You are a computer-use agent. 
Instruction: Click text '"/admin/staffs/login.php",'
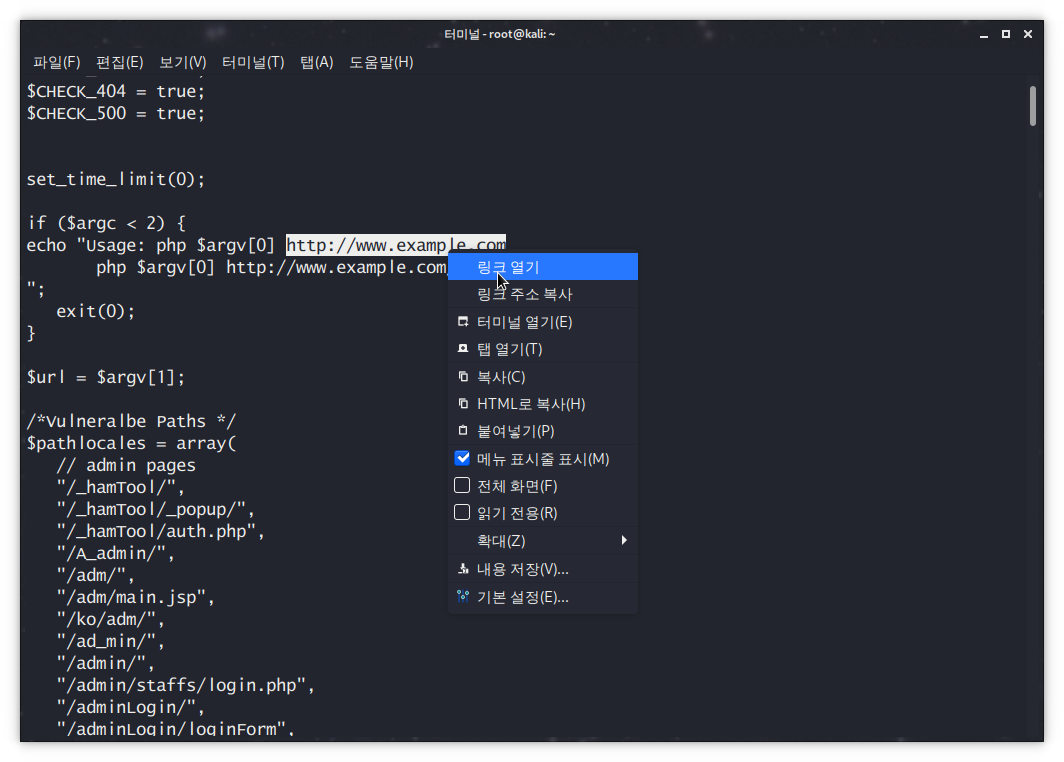click(185, 685)
